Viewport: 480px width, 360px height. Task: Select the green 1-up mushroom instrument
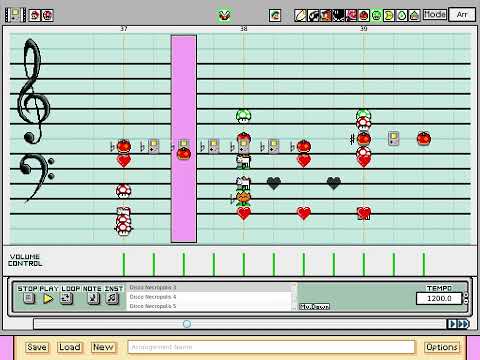(x=376, y=15)
